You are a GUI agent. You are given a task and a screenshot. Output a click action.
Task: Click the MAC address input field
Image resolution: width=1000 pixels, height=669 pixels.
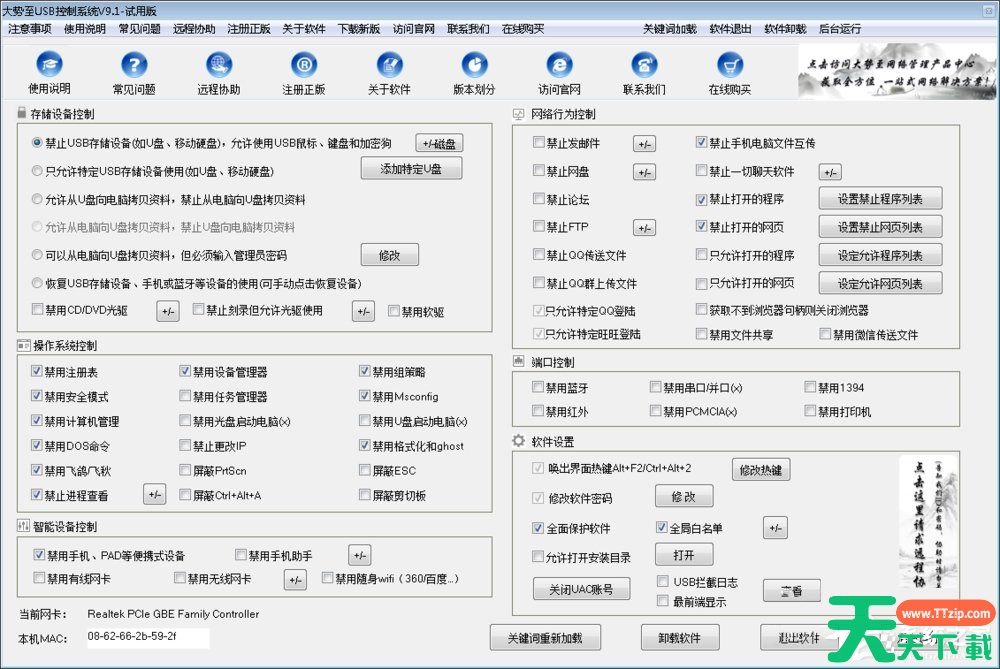[148, 636]
